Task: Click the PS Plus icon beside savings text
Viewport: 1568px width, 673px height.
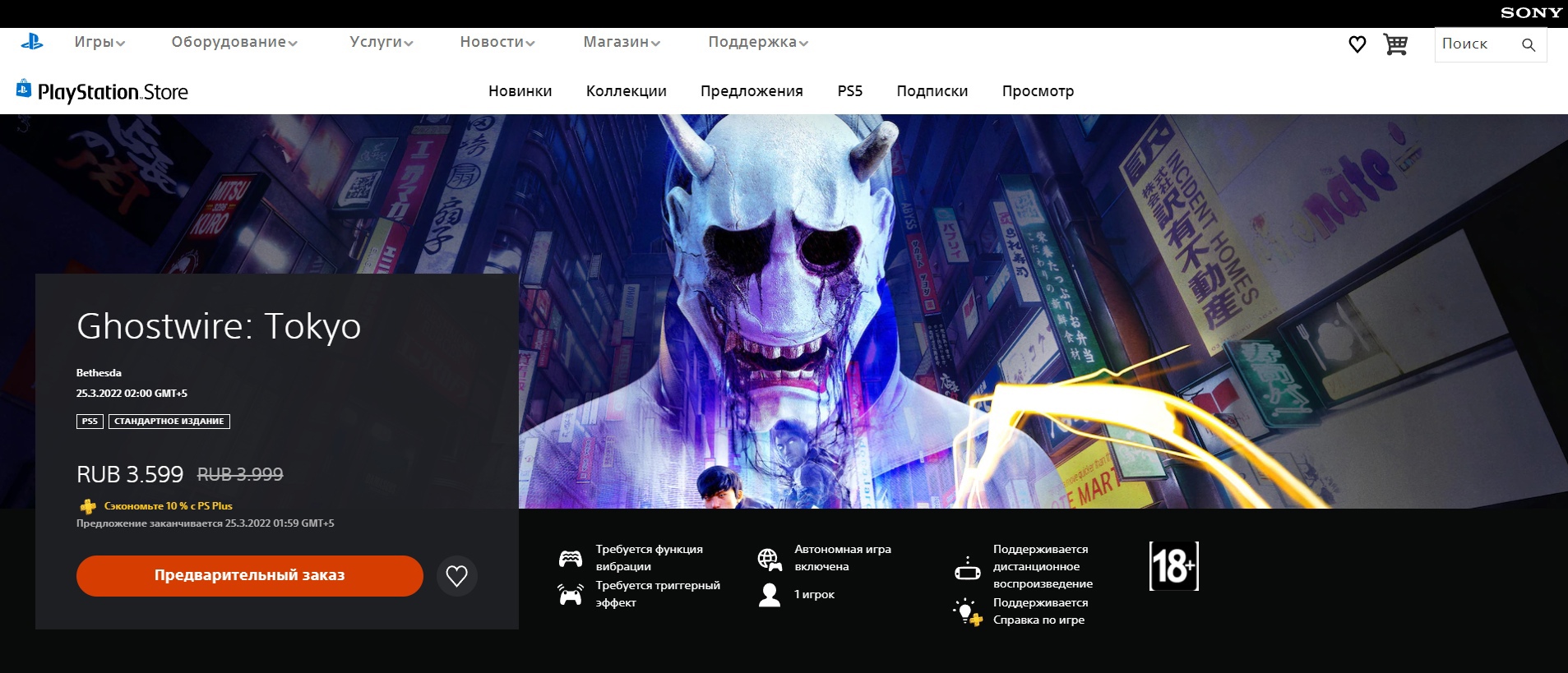Action: pyautogui.click(x=88, y=506)
